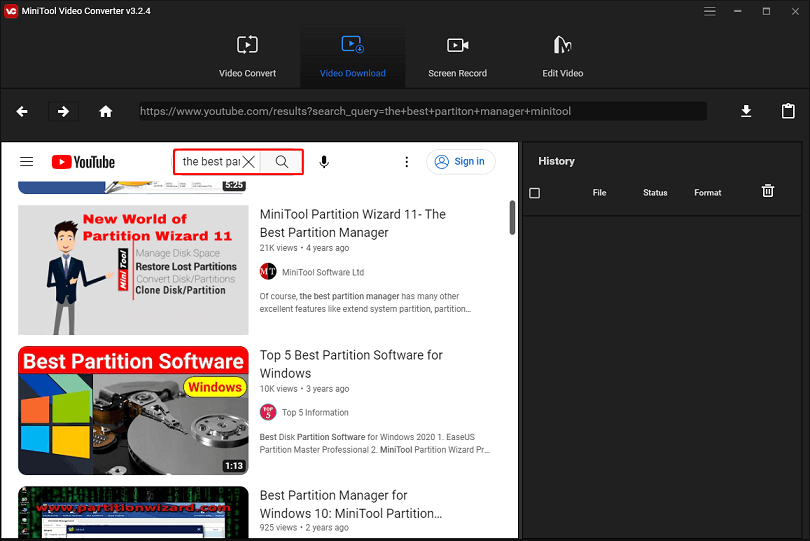This screenshot has height=541, width=810.
Task: Click the 21K views 4 years ago text
Action: (x=304, y=248)
